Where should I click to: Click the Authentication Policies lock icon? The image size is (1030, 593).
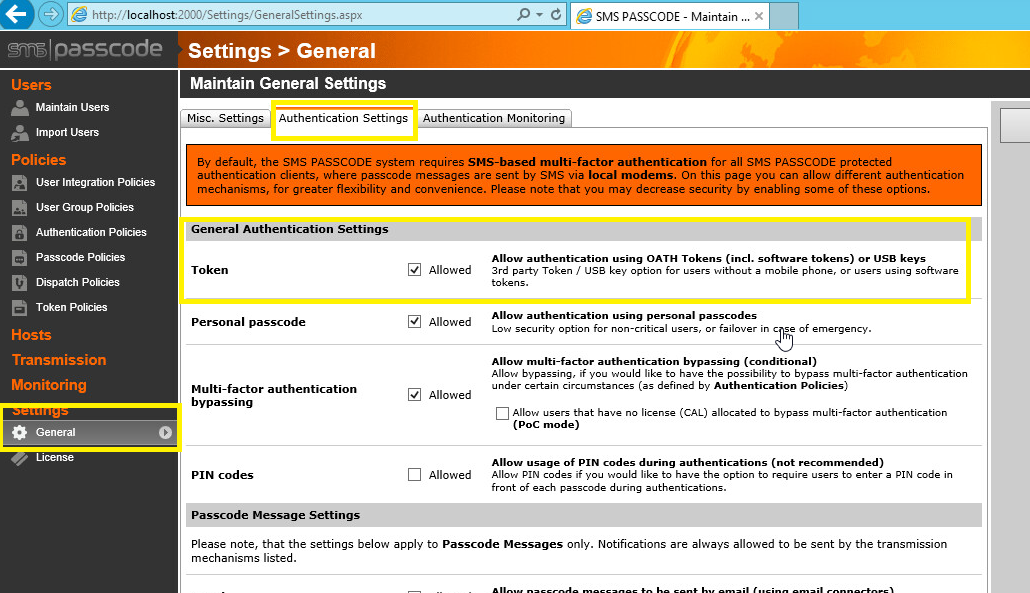[x=20, y=232]
